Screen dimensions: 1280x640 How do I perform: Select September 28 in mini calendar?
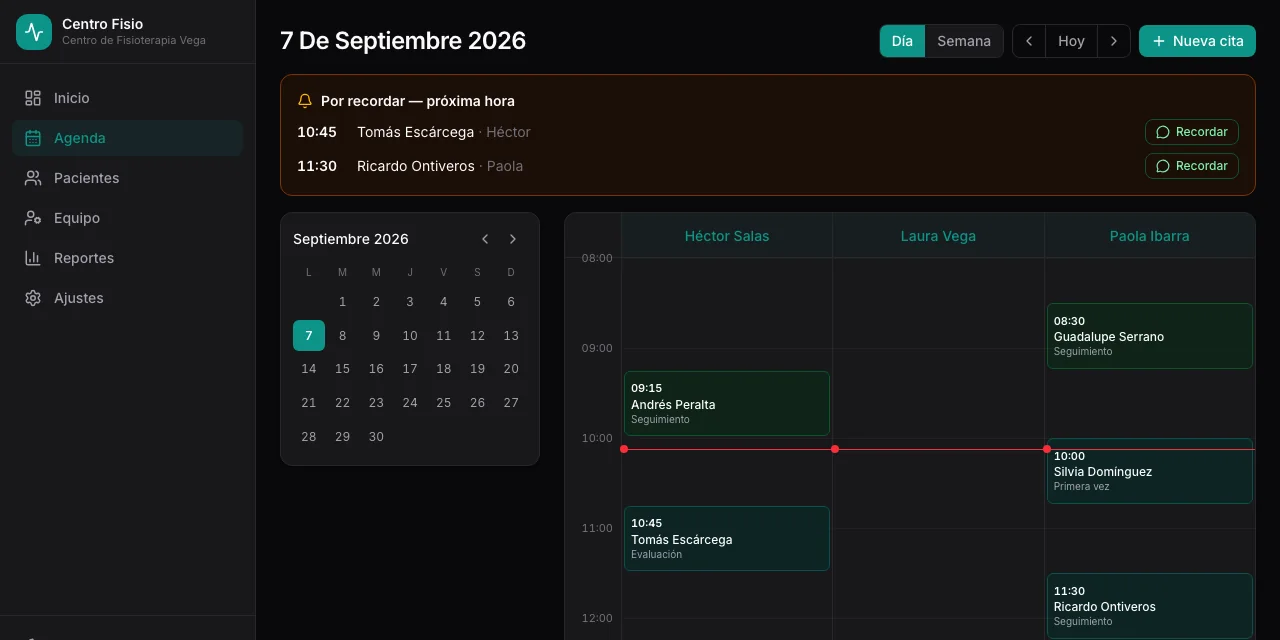point(309,436)
